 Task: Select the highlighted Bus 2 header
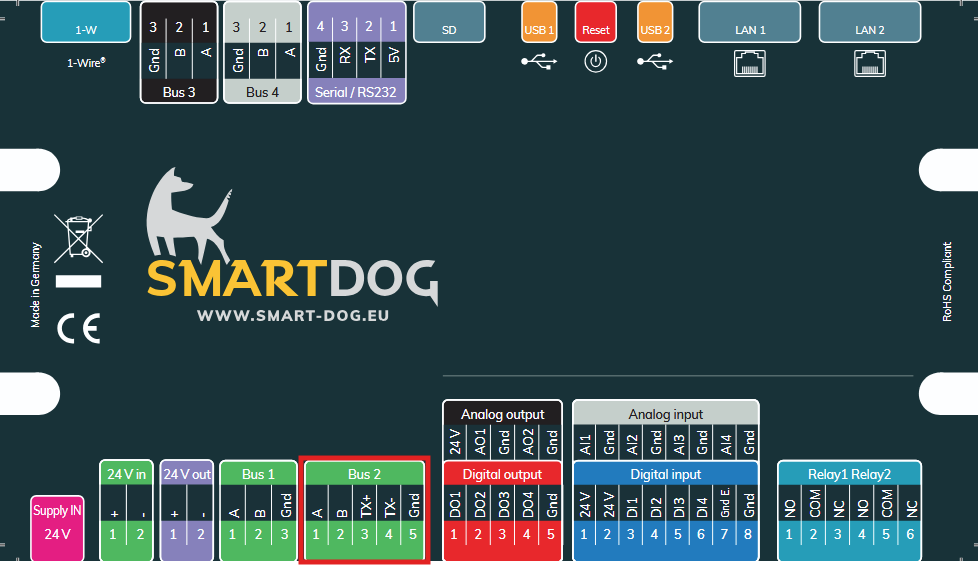[x=364, y=474]
